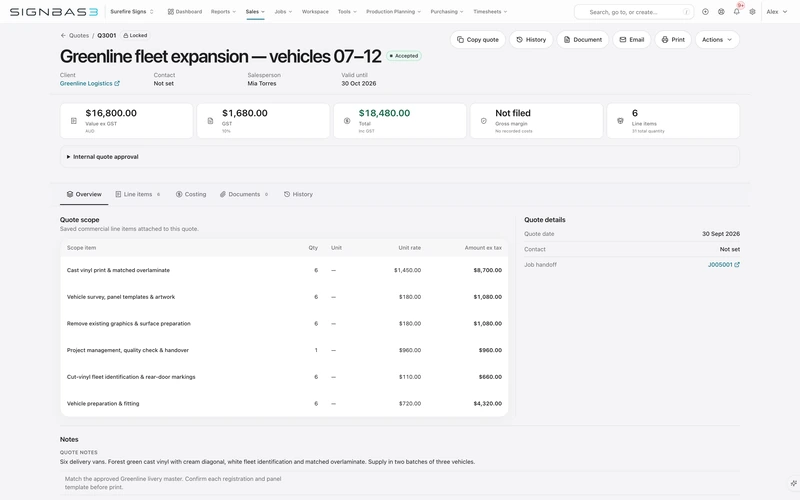
Task: Click the Q3001 breadcrumb label
Action: (x=107, y=36)
